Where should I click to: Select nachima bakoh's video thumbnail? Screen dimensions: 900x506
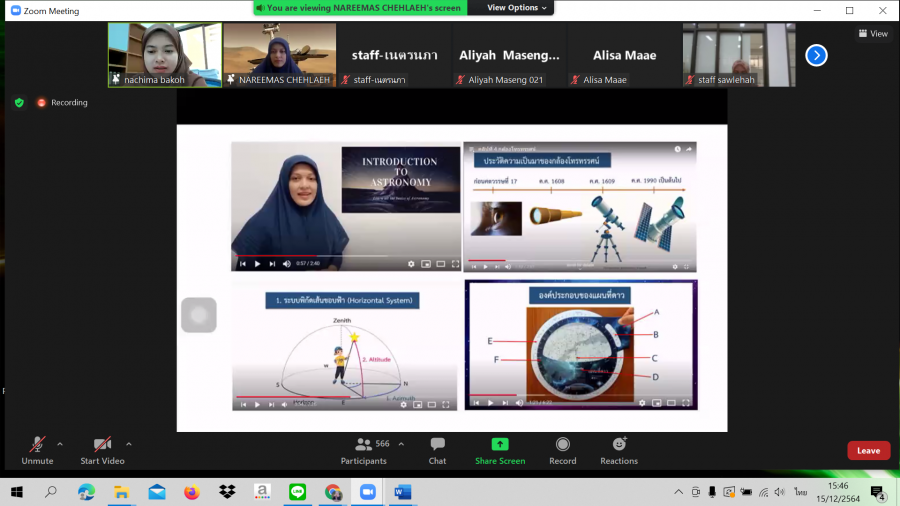coord(165,55)
